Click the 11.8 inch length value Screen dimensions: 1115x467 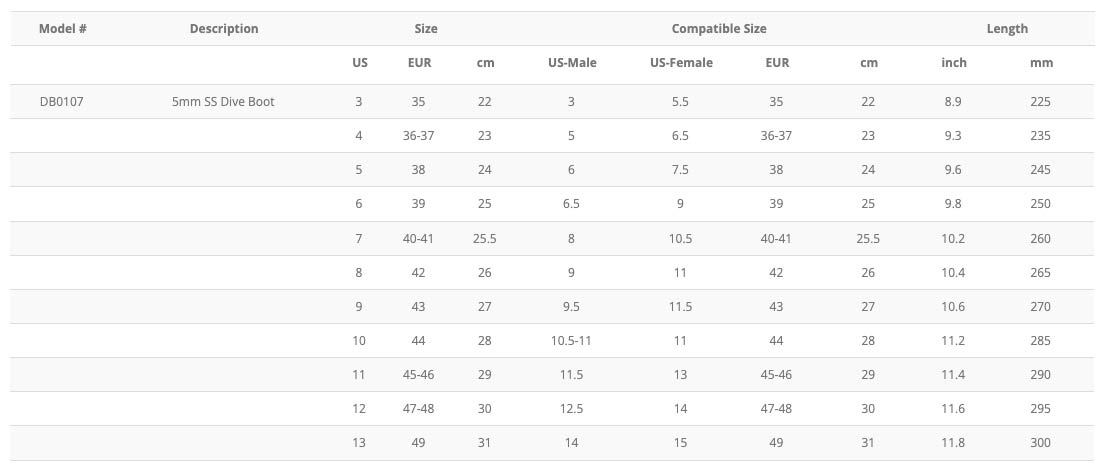click(x=954, y=442)
